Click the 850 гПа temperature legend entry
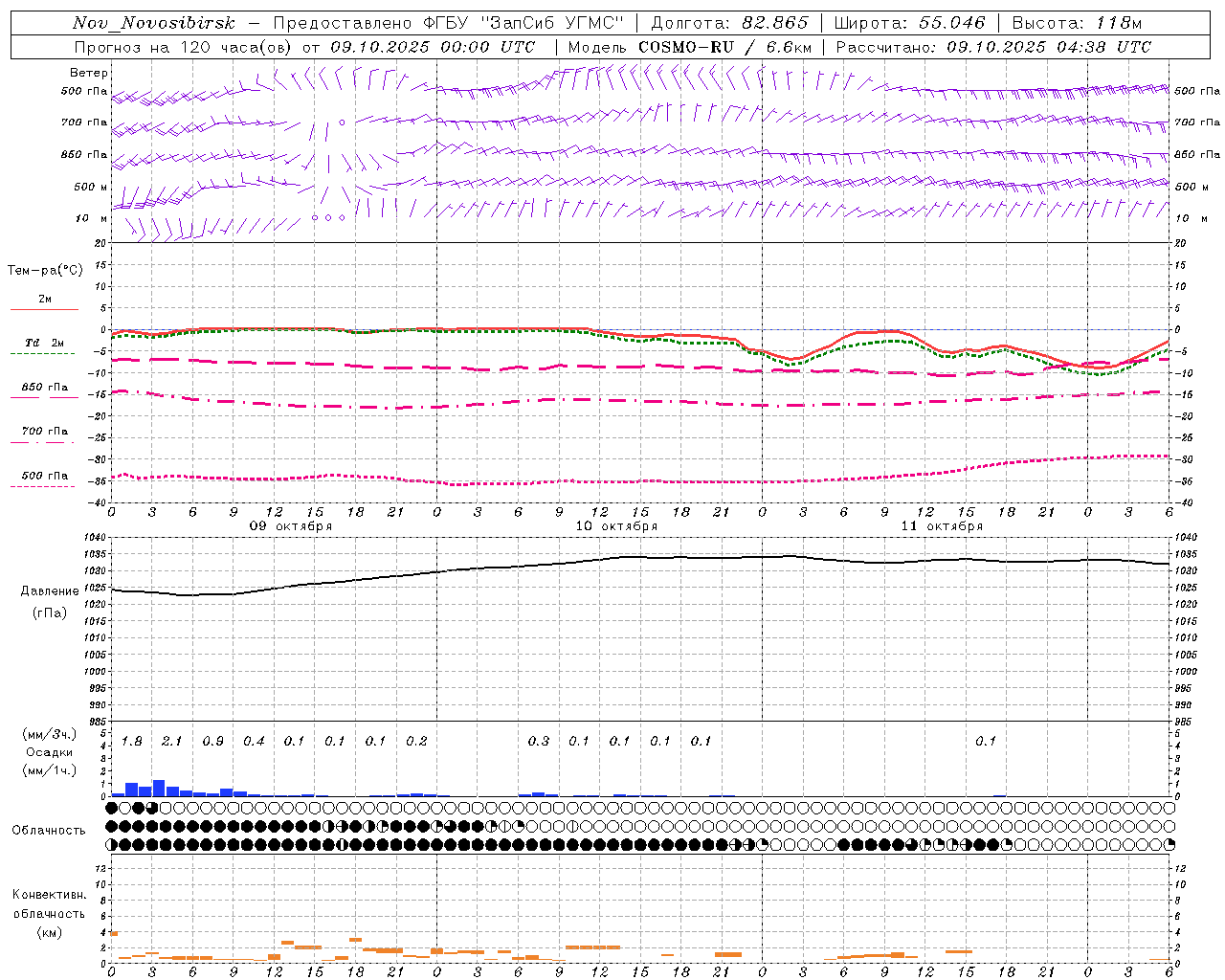This screenshot has height=980, width=1225. [45, 388]
